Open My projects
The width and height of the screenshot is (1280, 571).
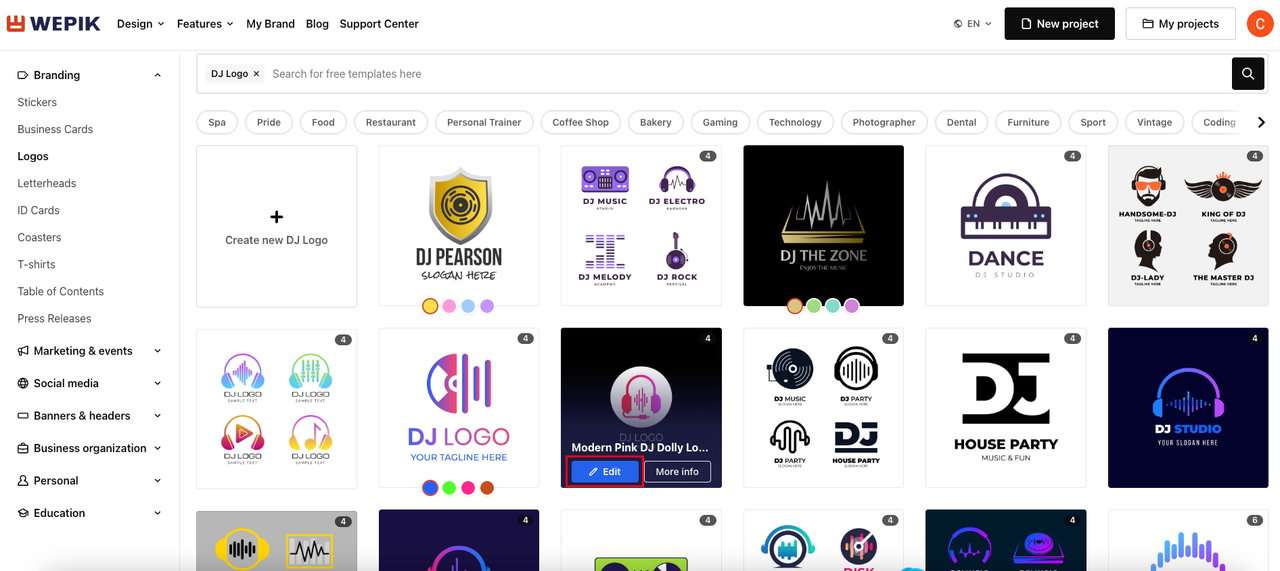pyautogui.click(x=1180, y=24)
